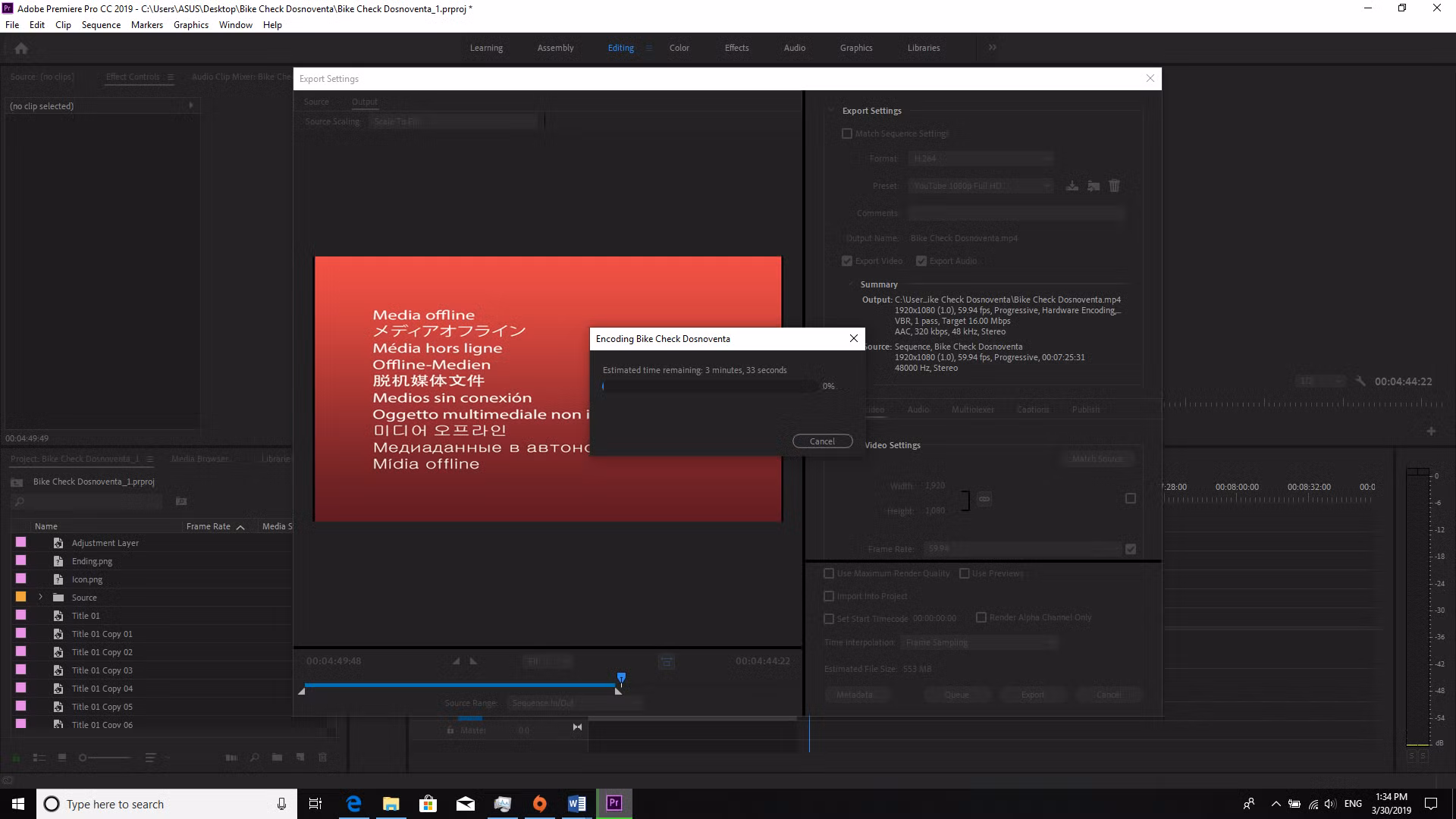
Task: Cancel the encoding progress dialog
Action: click(x=822, y=441)
